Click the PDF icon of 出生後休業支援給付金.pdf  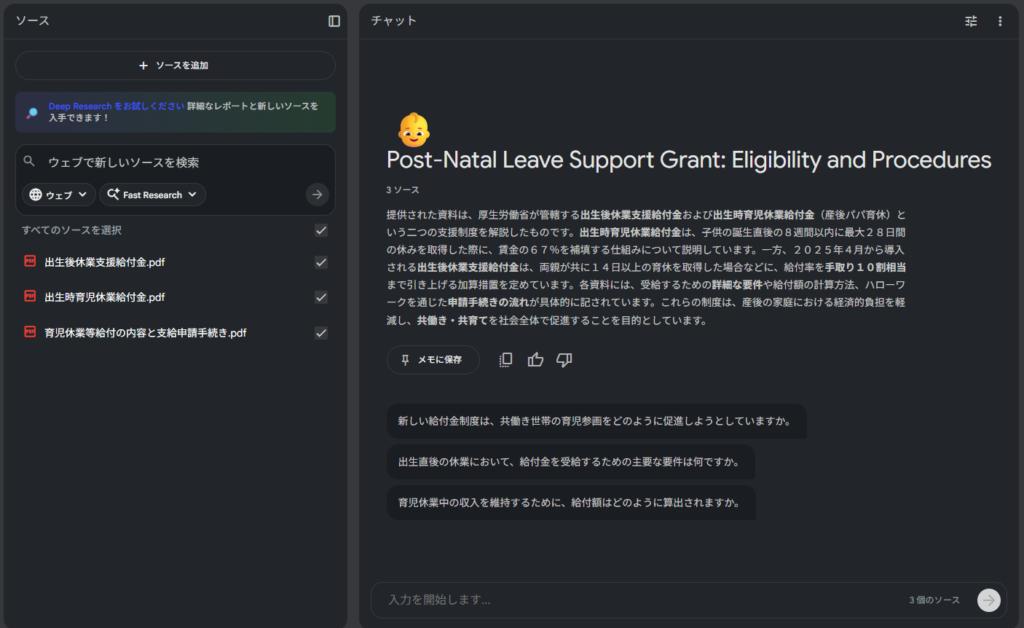[30, 262]
